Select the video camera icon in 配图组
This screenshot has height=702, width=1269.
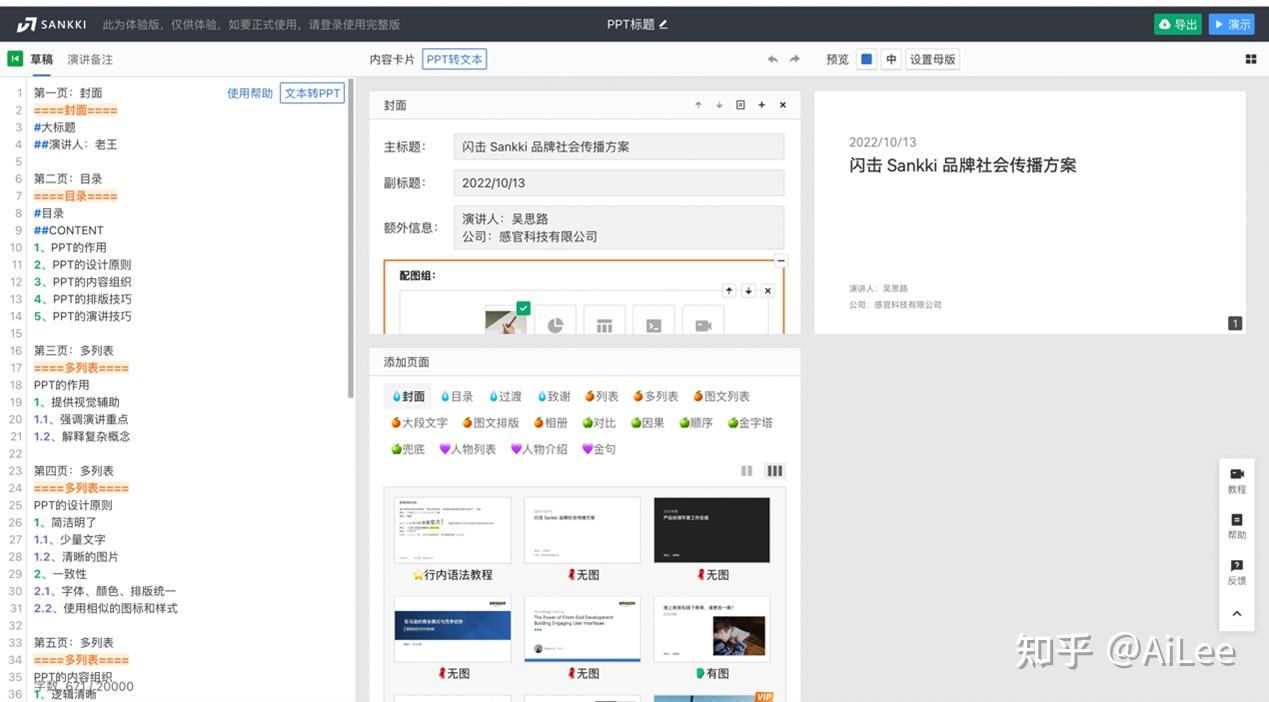click(x=703, y=322)
